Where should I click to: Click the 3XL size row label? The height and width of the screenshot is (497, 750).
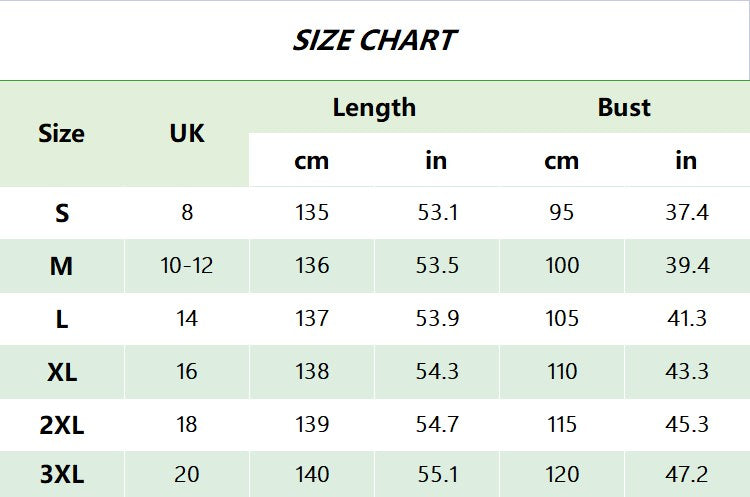pyautogui.click(x=62, y=475)
